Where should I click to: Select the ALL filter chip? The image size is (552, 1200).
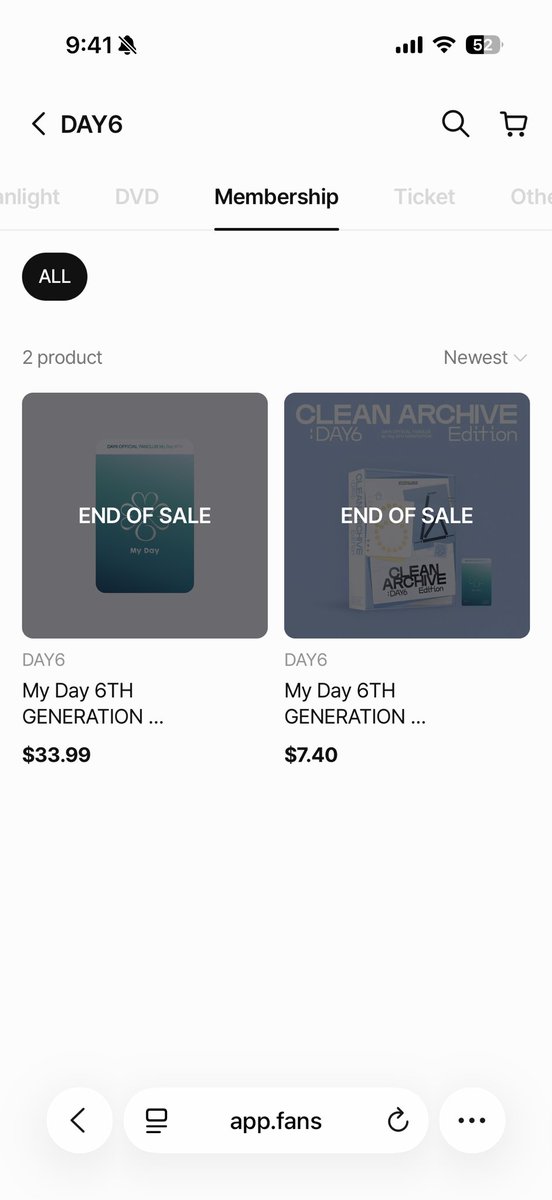tap(55, 277)
